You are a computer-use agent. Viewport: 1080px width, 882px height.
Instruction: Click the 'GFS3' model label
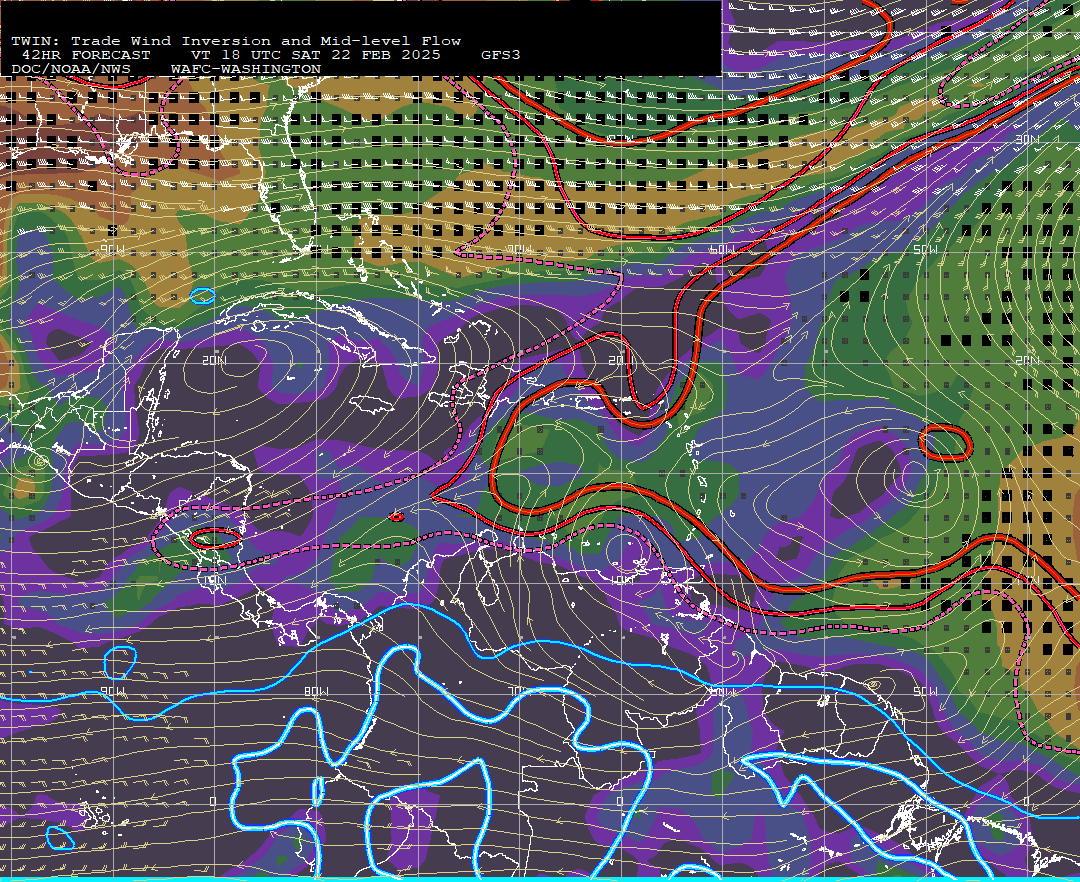500,55
